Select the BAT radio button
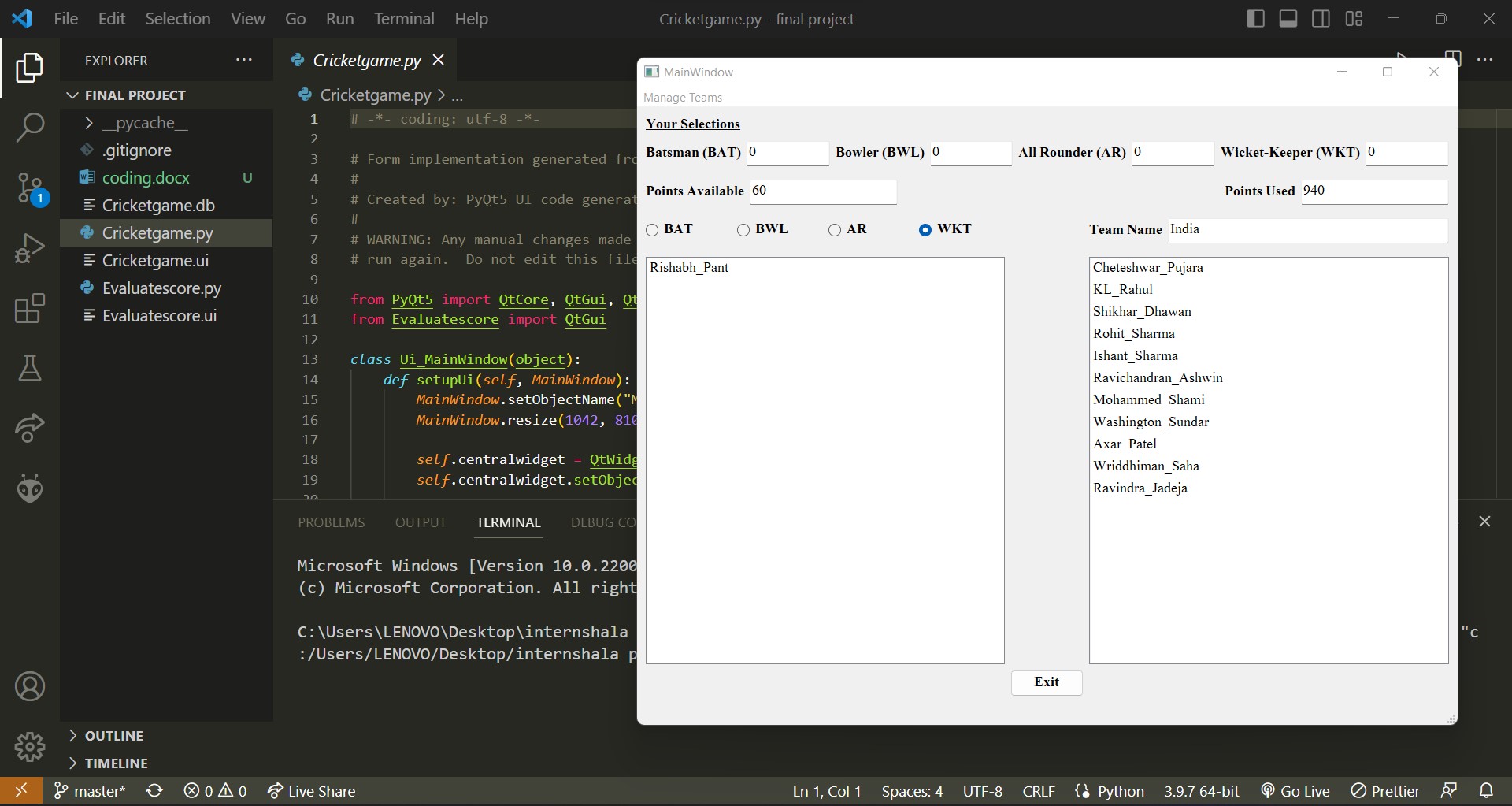 click(652, 229)
